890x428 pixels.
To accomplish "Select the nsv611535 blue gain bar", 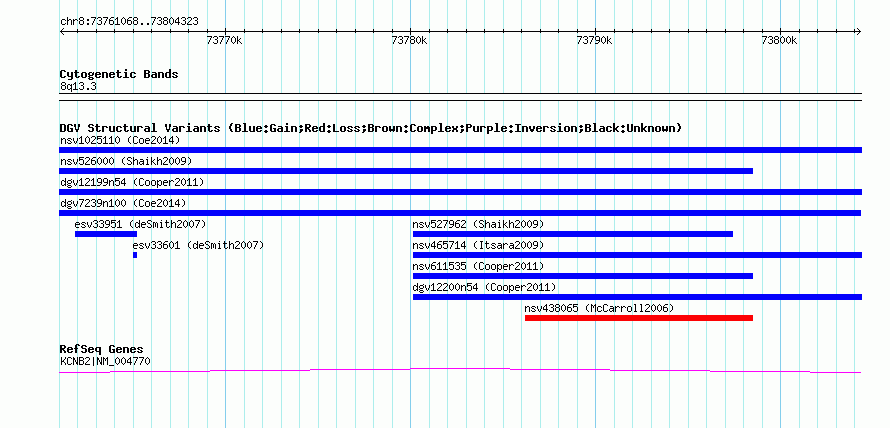I will click(x=583, y=276).
